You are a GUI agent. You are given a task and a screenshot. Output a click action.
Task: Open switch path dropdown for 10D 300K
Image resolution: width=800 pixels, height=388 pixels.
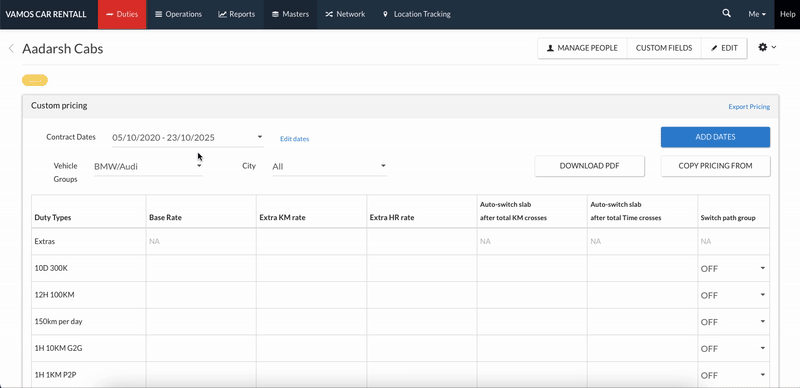click(733, 269)
